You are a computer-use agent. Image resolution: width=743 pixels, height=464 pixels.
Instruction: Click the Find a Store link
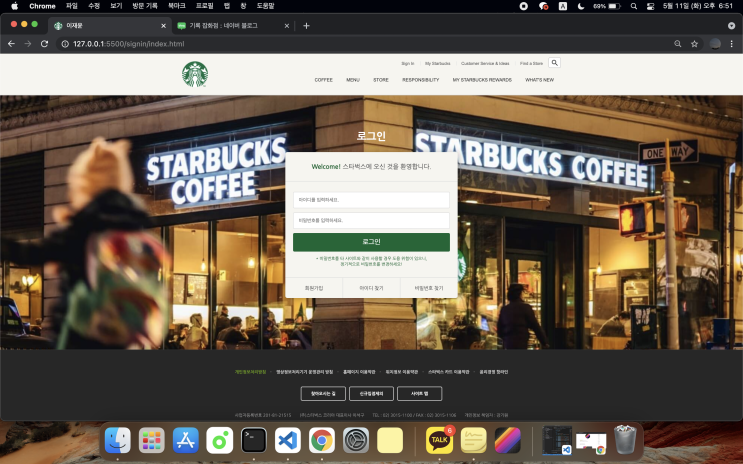[531, 63]
